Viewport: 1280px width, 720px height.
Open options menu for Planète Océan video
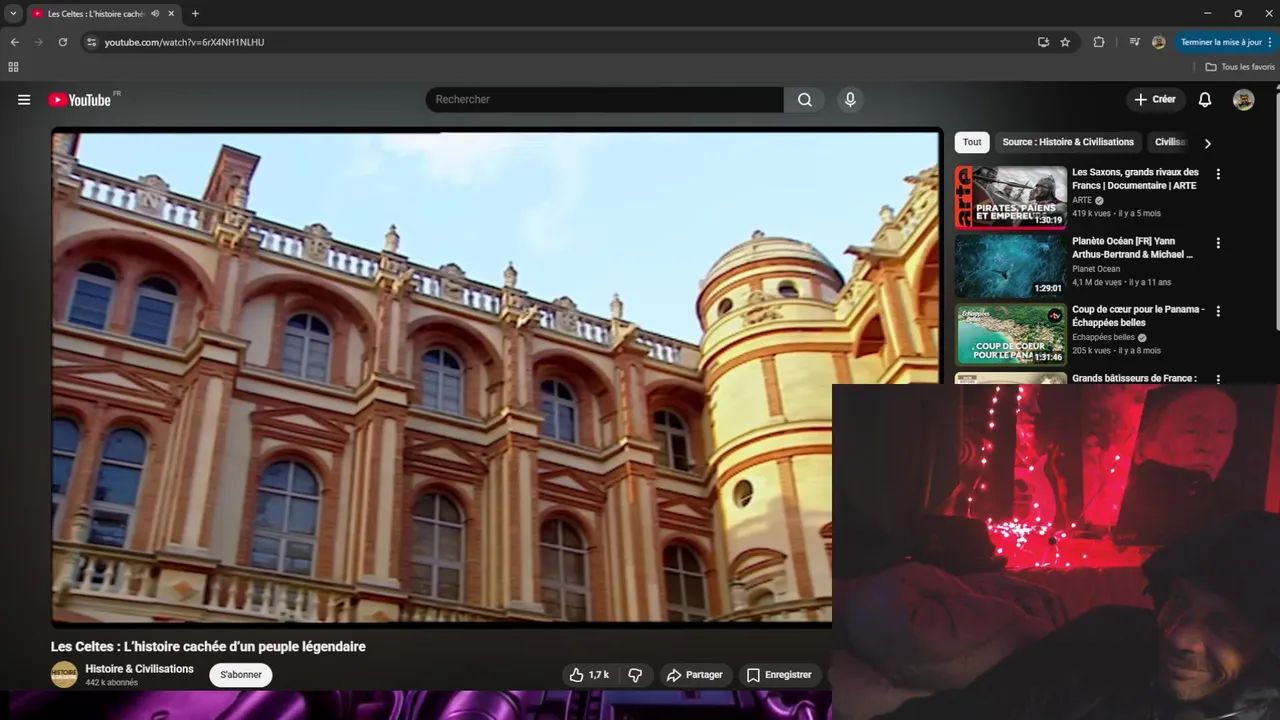[1218, 243]
